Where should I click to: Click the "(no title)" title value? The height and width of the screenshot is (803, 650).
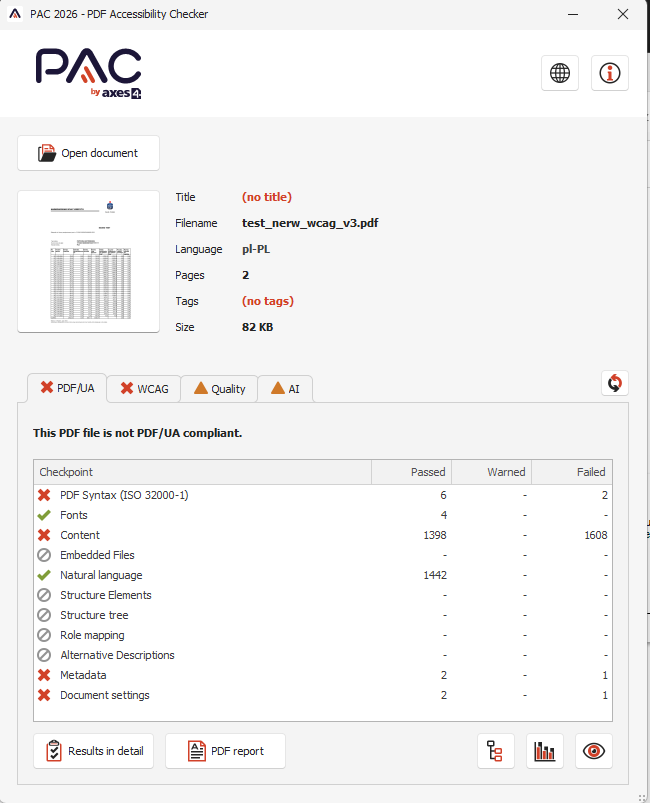click(267, 197)
